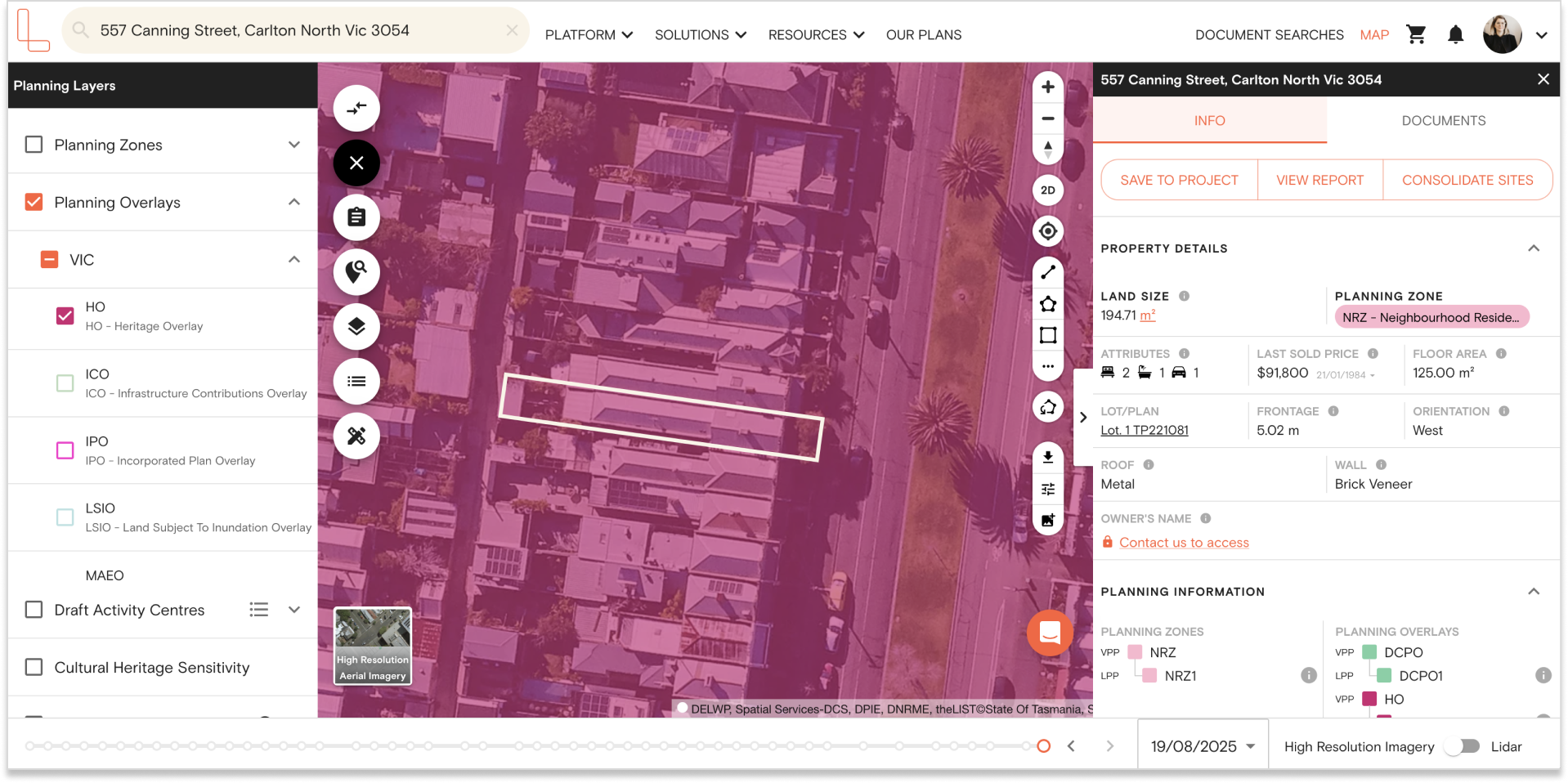The height and width of the screenshot is (783, 1568).
Task: Select the polygon draw tool
Action: click(x=1048, y=304)
